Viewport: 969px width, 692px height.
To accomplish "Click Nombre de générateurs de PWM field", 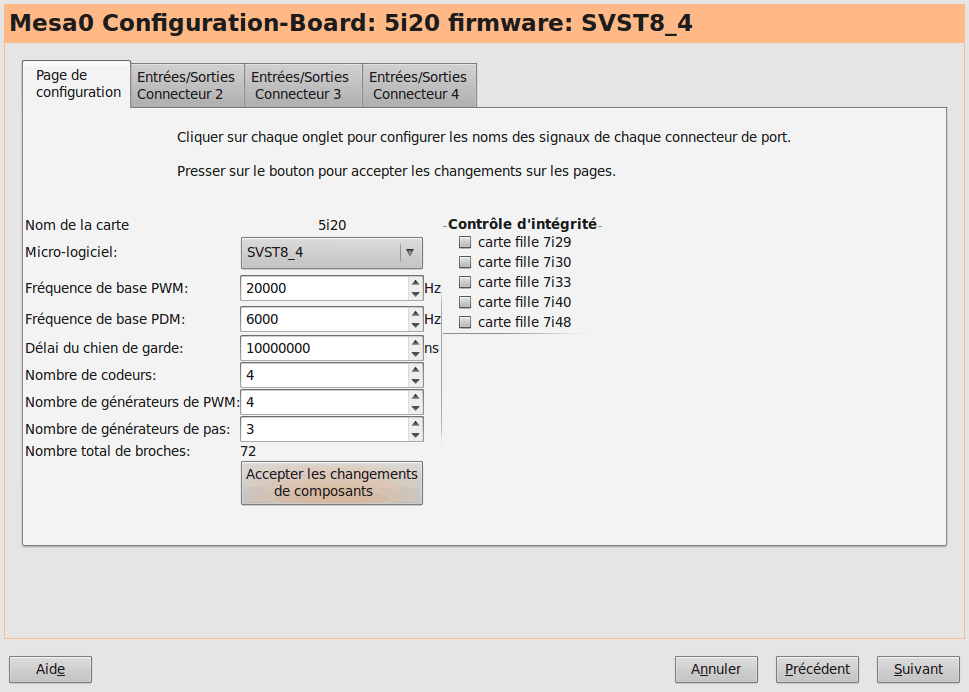I will pyautogui.click(x=324, y=402).
